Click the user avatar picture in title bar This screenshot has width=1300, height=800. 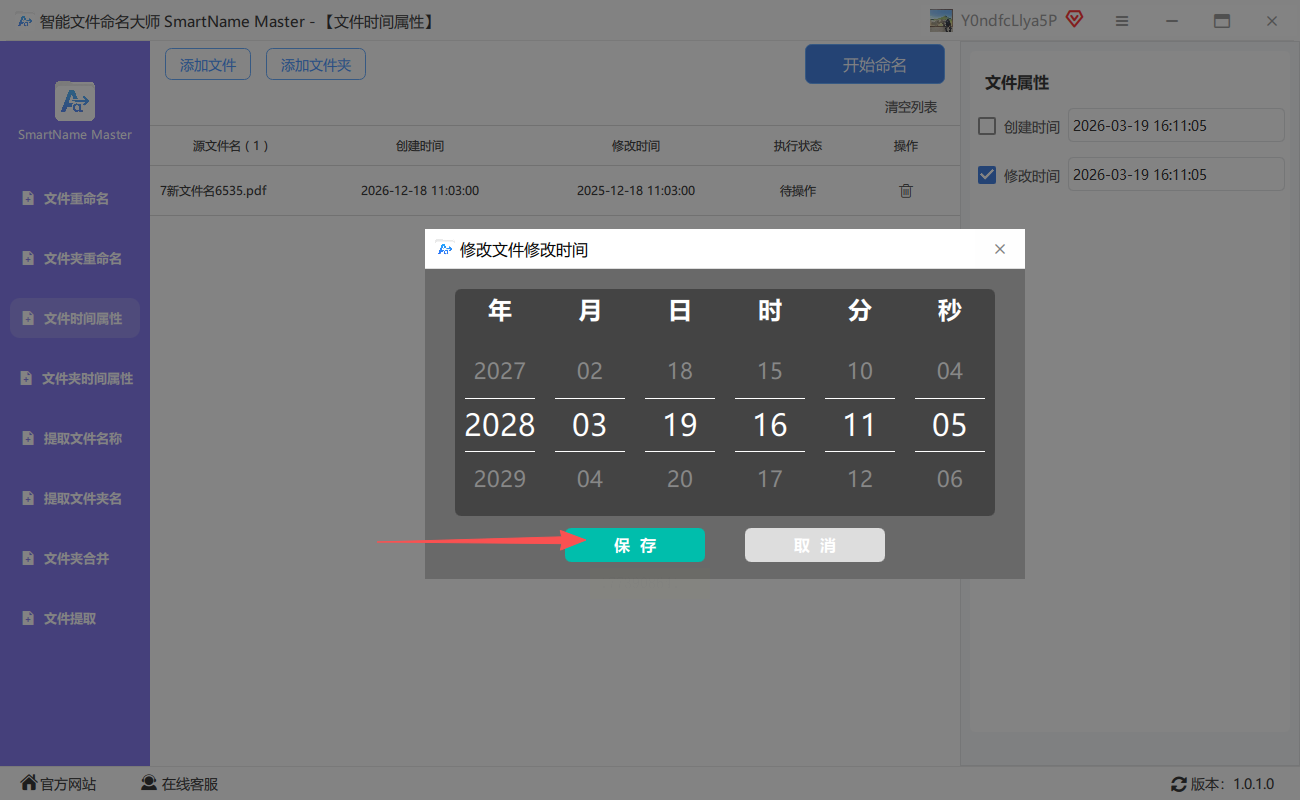(941, 20)
